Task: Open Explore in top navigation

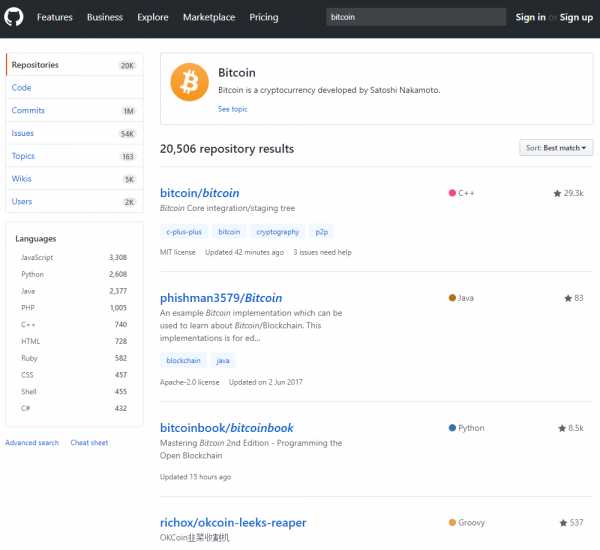Action: pyautogui.click(x=153, y=17)
